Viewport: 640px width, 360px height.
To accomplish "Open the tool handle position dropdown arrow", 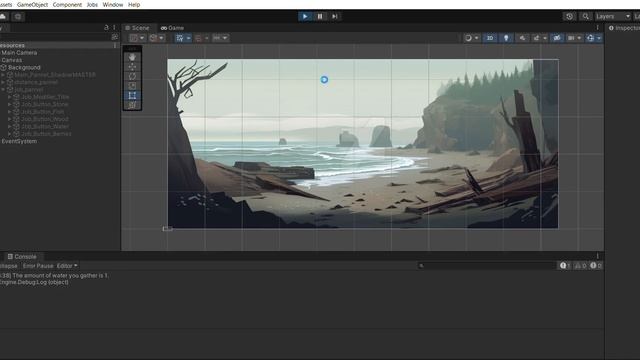I will 142,38.
